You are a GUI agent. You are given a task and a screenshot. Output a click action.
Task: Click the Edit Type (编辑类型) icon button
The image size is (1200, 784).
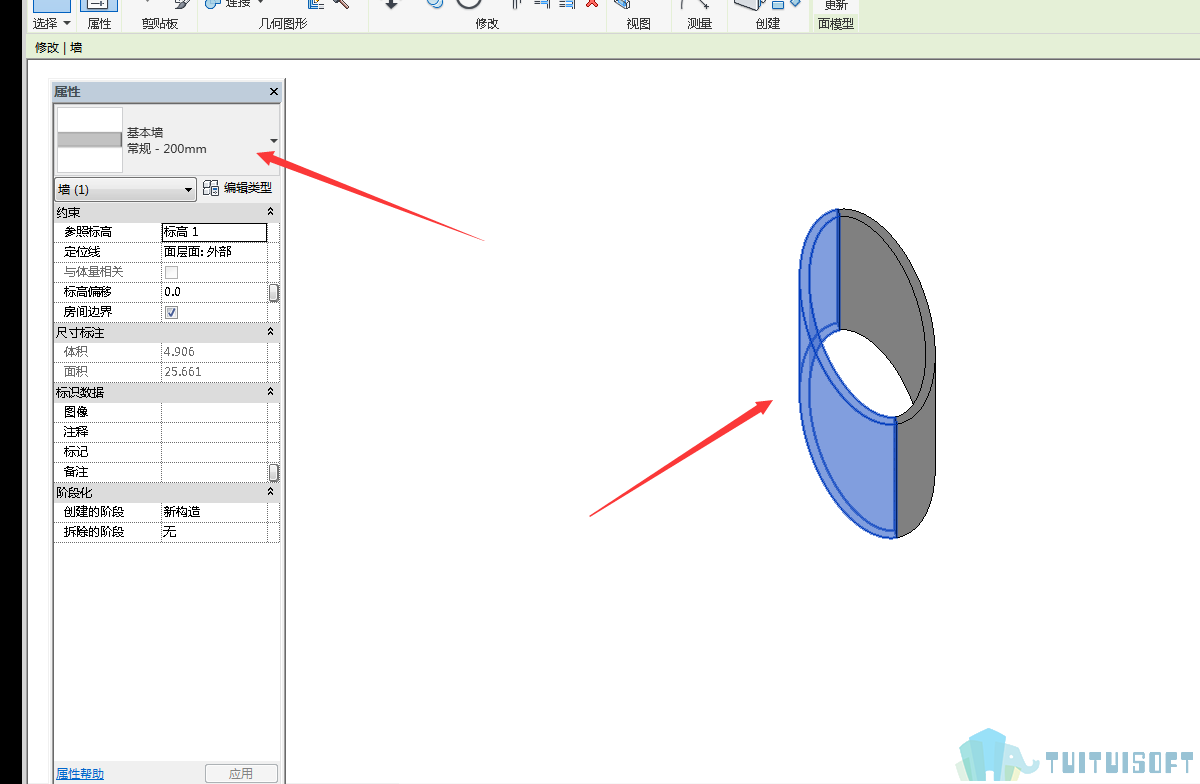[210, 188]
